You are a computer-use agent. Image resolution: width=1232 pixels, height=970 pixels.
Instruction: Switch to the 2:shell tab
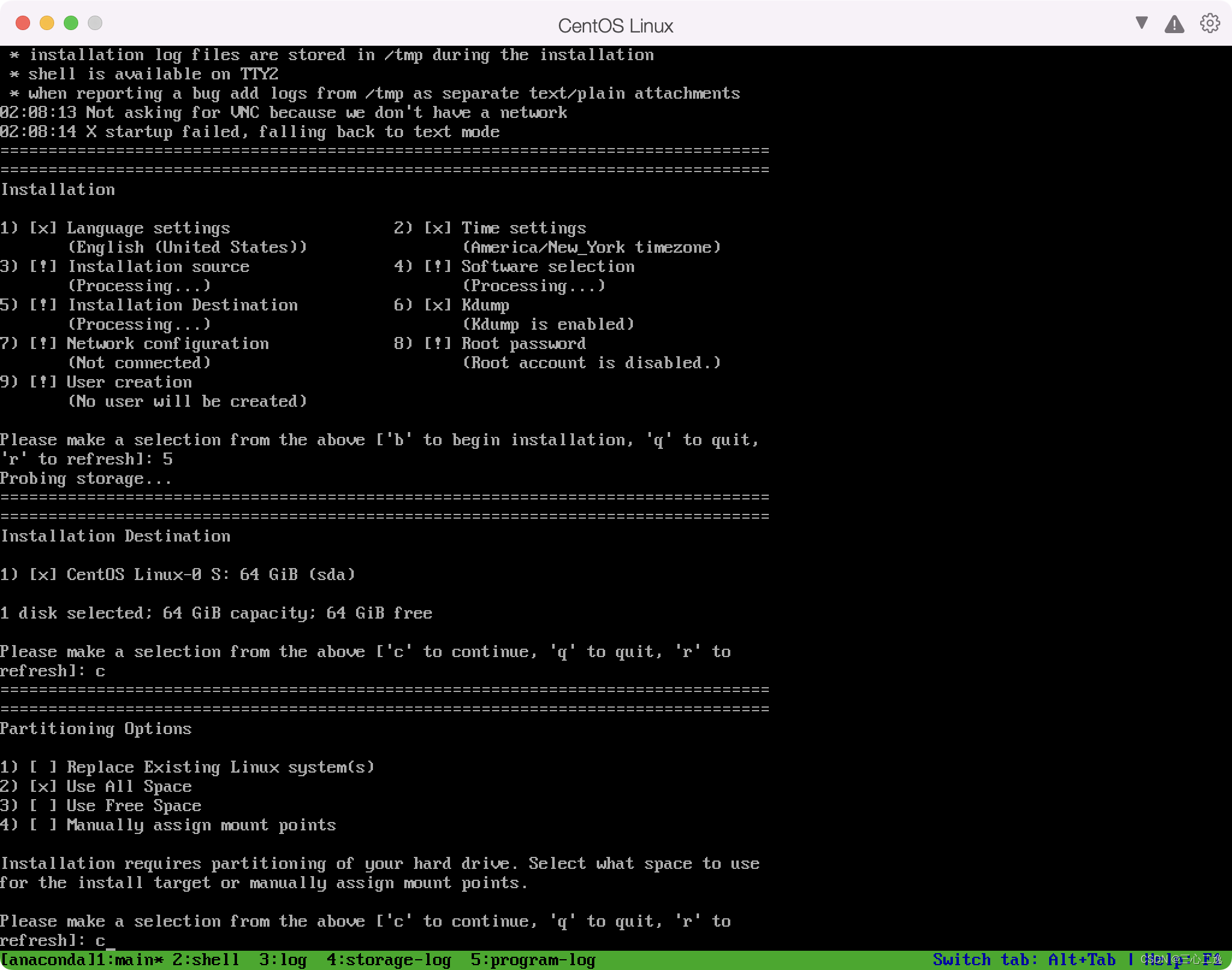click(206, 960)
